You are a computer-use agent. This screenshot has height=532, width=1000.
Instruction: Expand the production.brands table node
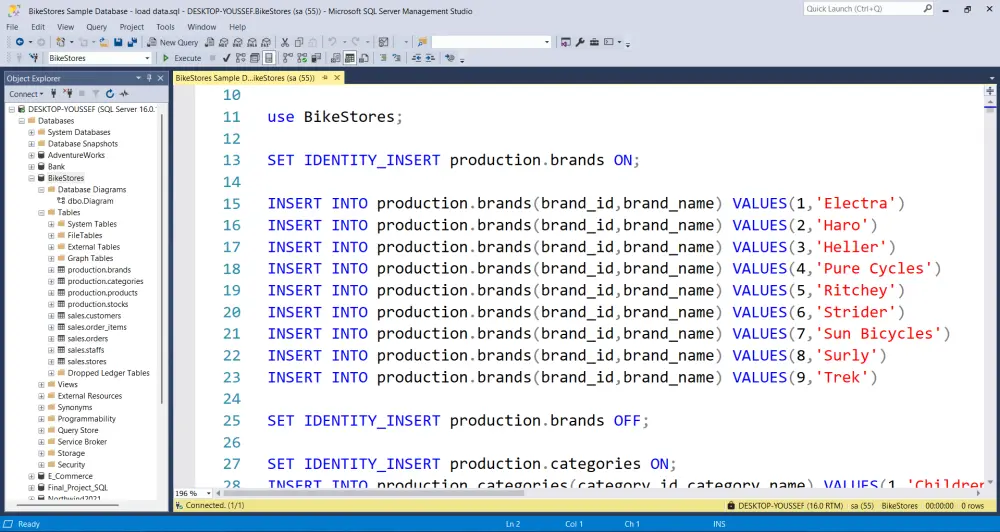click(x=51, y=270)
